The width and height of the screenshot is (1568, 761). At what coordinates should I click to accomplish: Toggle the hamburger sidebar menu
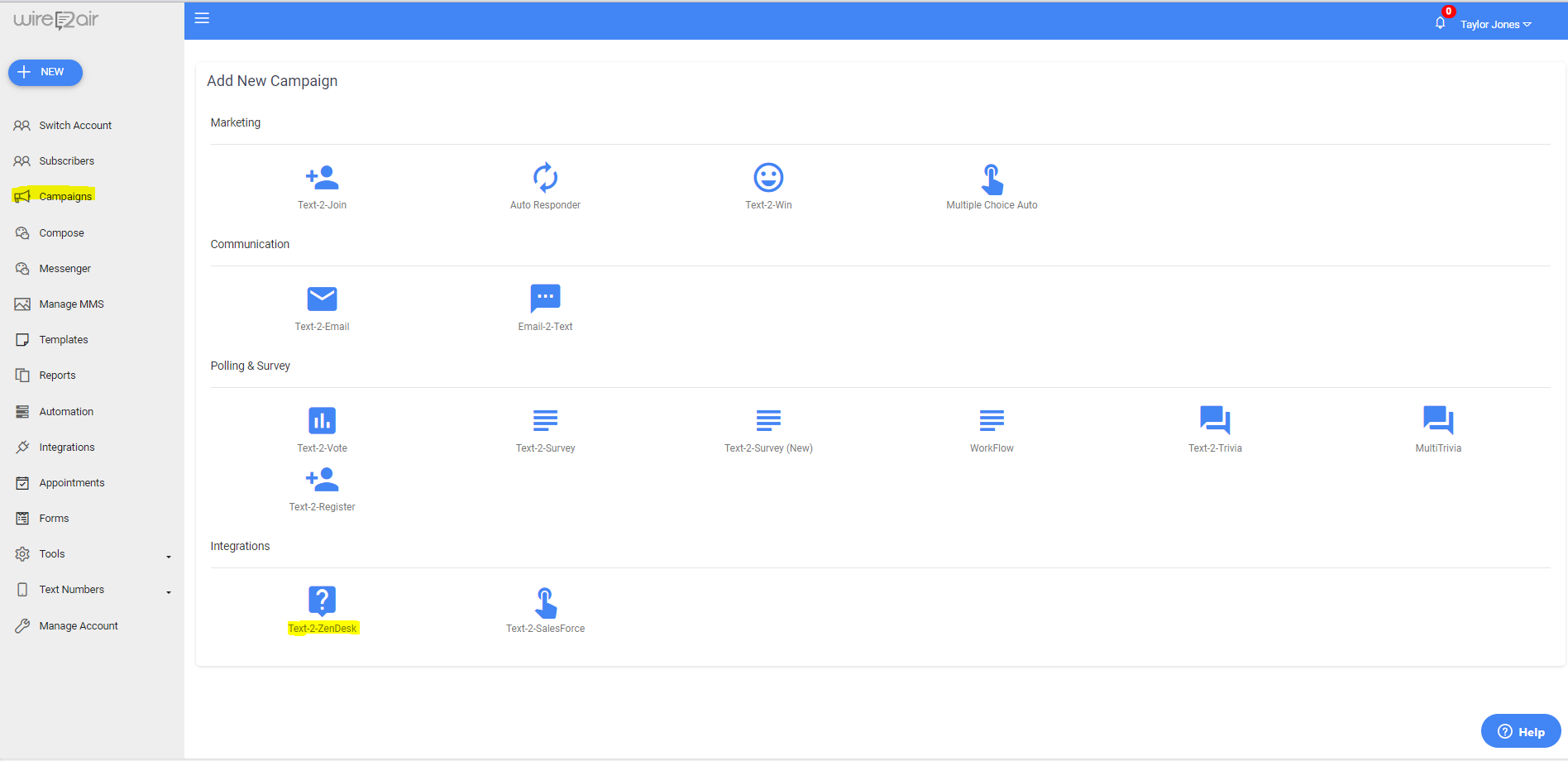click(x=202, y=18)
